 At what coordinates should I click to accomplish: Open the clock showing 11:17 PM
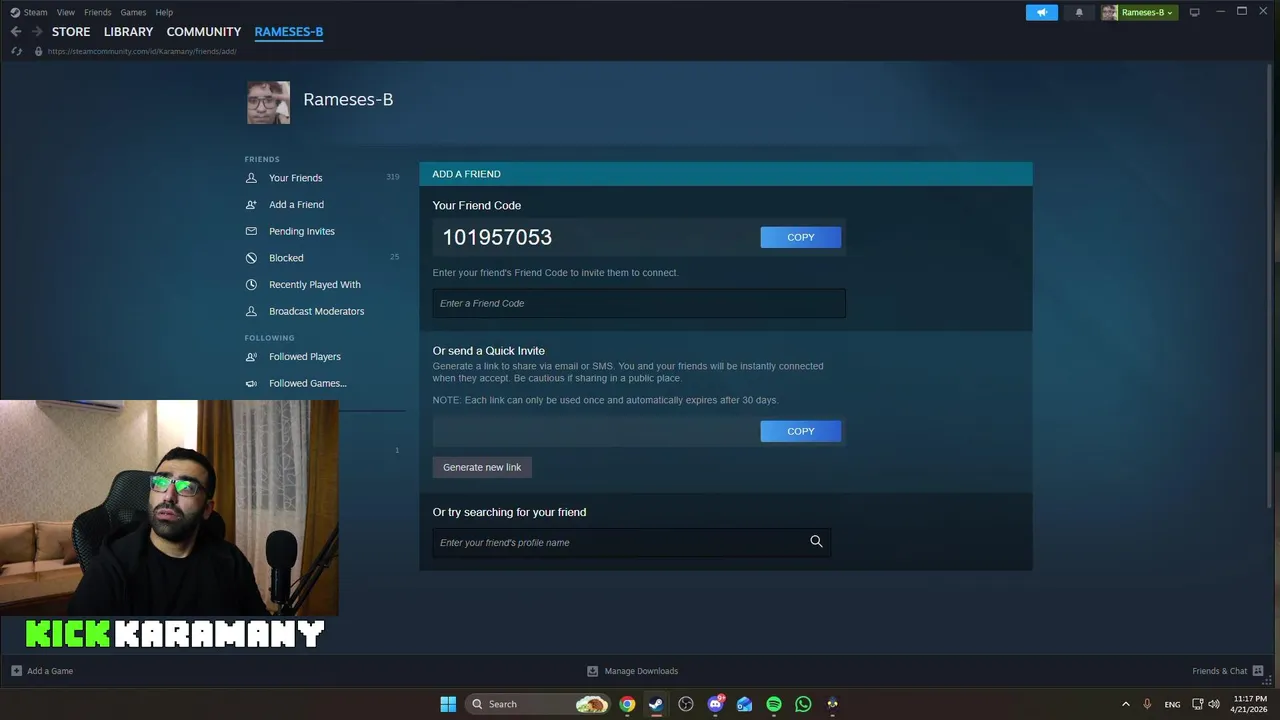(1250, 704)
